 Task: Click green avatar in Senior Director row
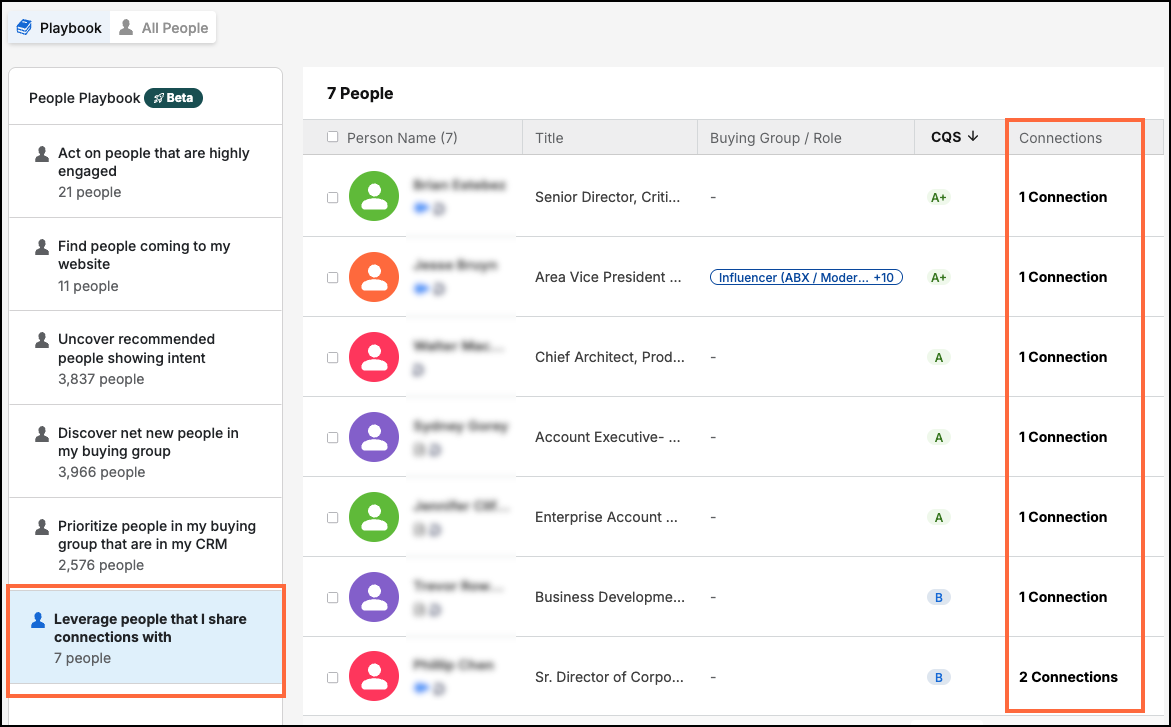(x=373, y=197)
